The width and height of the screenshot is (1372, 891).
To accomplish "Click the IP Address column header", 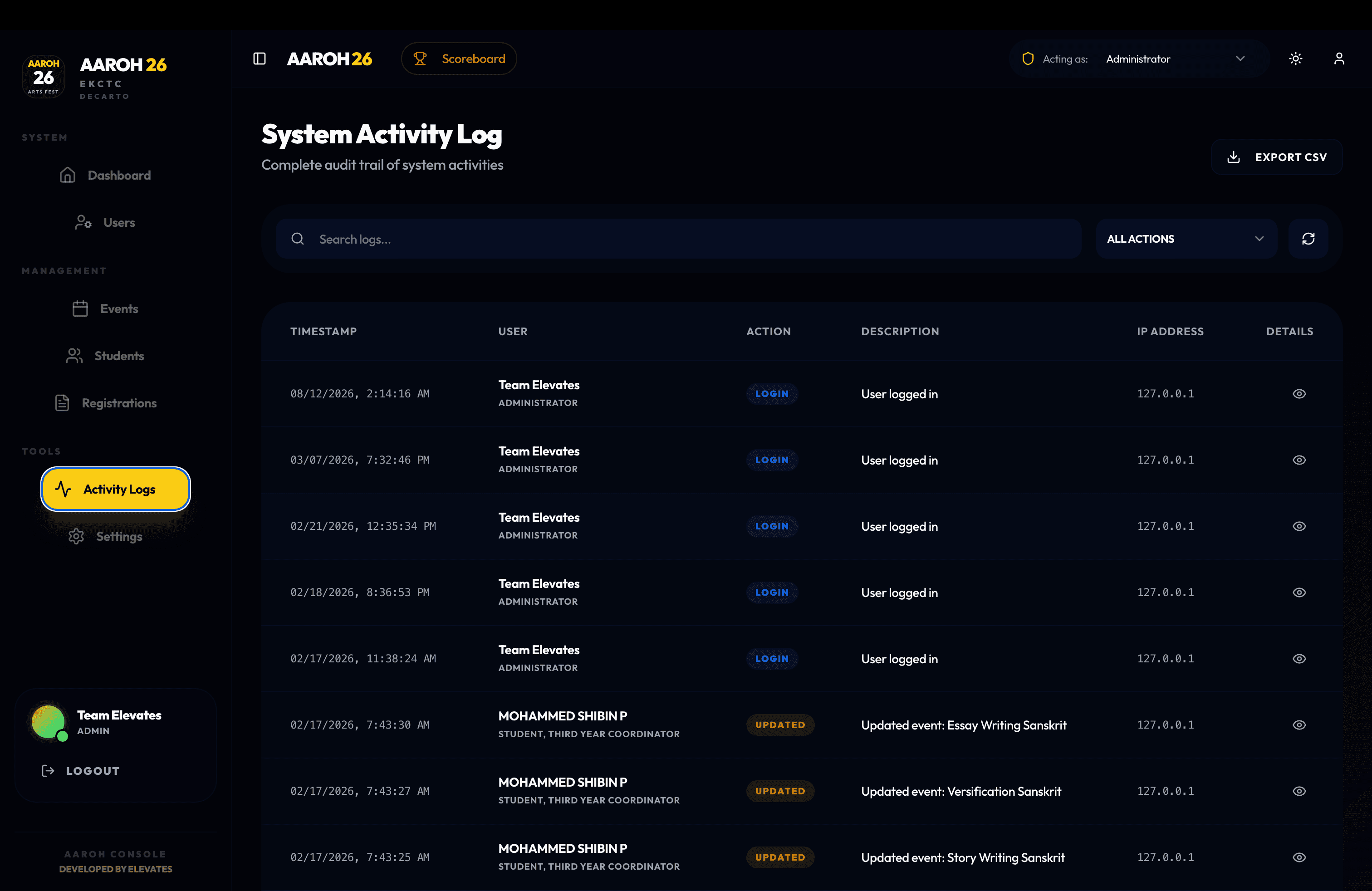I will coord(1170,331).
